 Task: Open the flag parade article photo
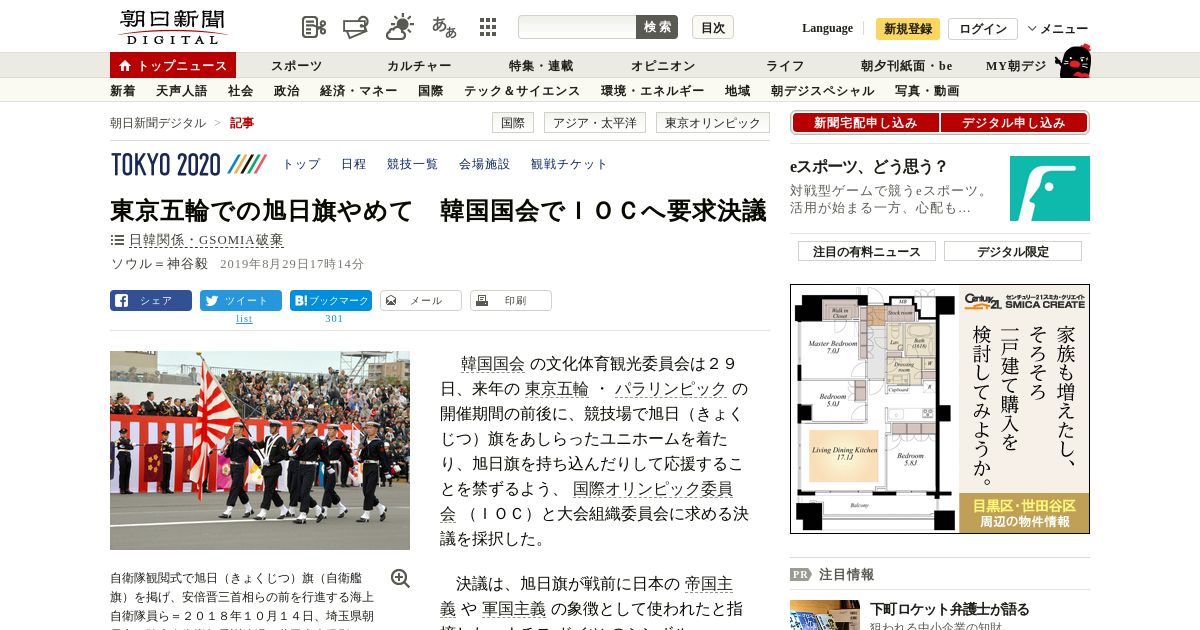[260, 450]
